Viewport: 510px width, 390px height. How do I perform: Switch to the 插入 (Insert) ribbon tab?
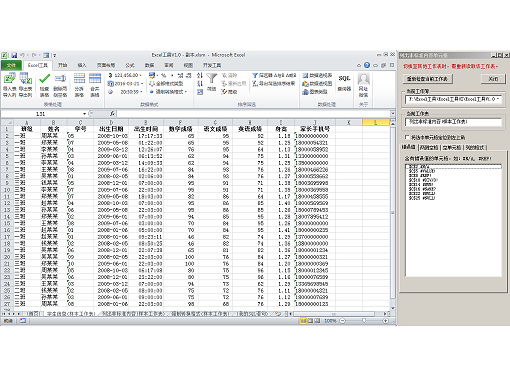tap(82, 65)
